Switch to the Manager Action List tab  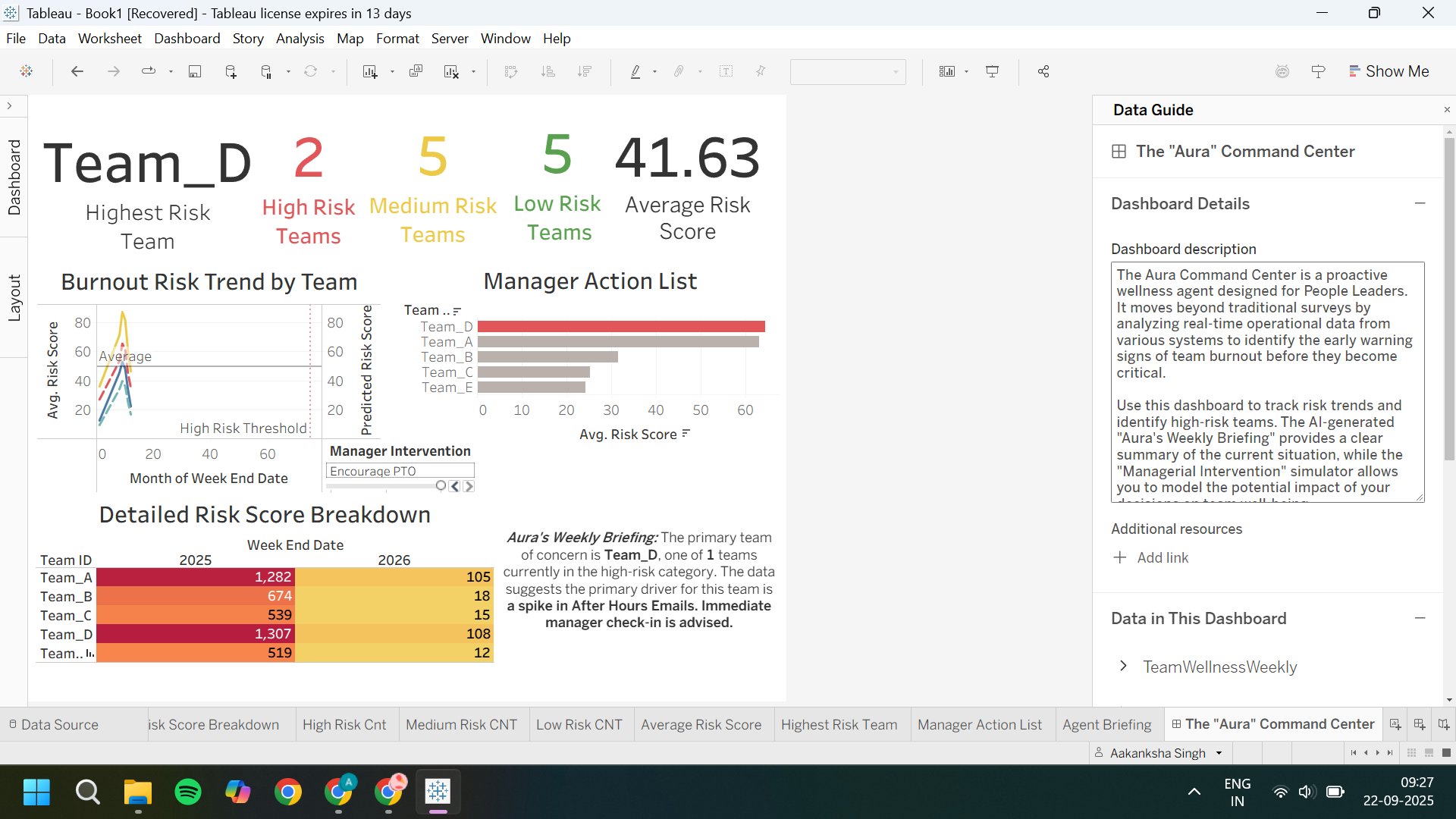pyautogui.click(x=979, y=724)
